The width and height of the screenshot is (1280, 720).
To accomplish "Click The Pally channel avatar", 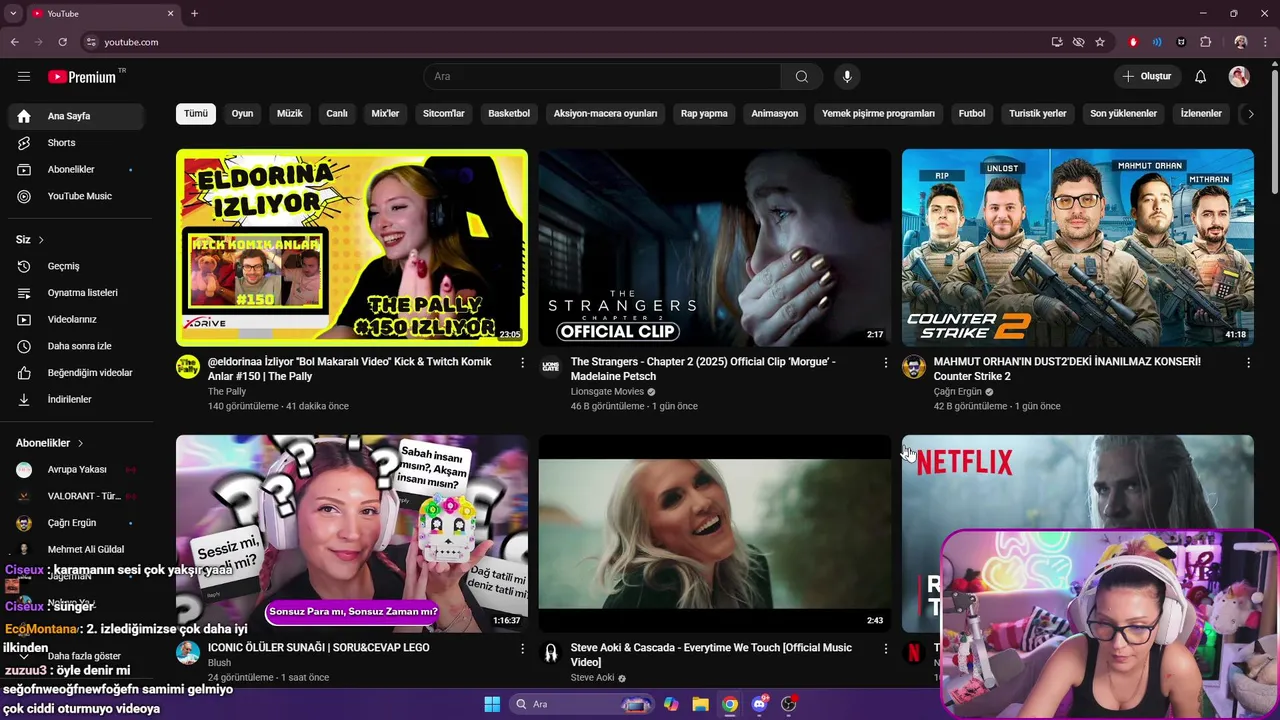I will coord(188,367).
